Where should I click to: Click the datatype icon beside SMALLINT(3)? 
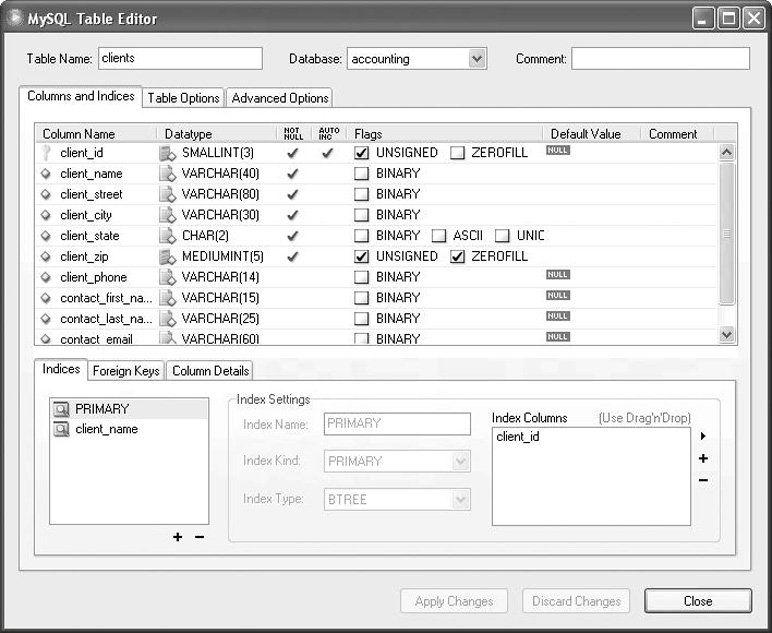[167, 153]
